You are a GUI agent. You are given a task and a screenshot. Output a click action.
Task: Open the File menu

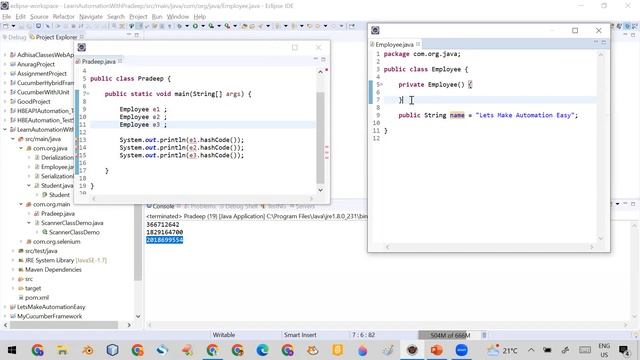pos(7,17)
